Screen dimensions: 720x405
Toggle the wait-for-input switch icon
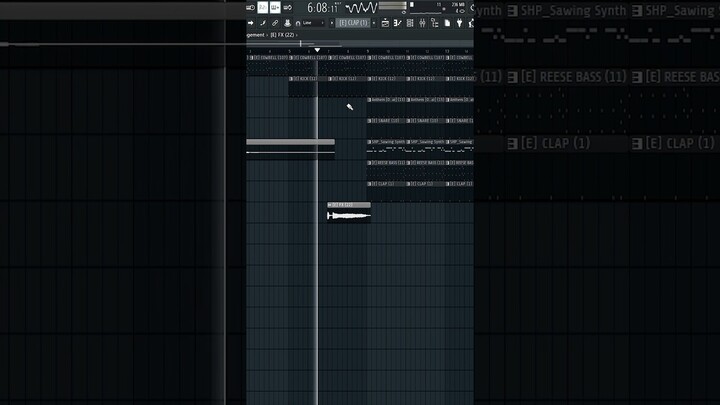pos(251,8)
